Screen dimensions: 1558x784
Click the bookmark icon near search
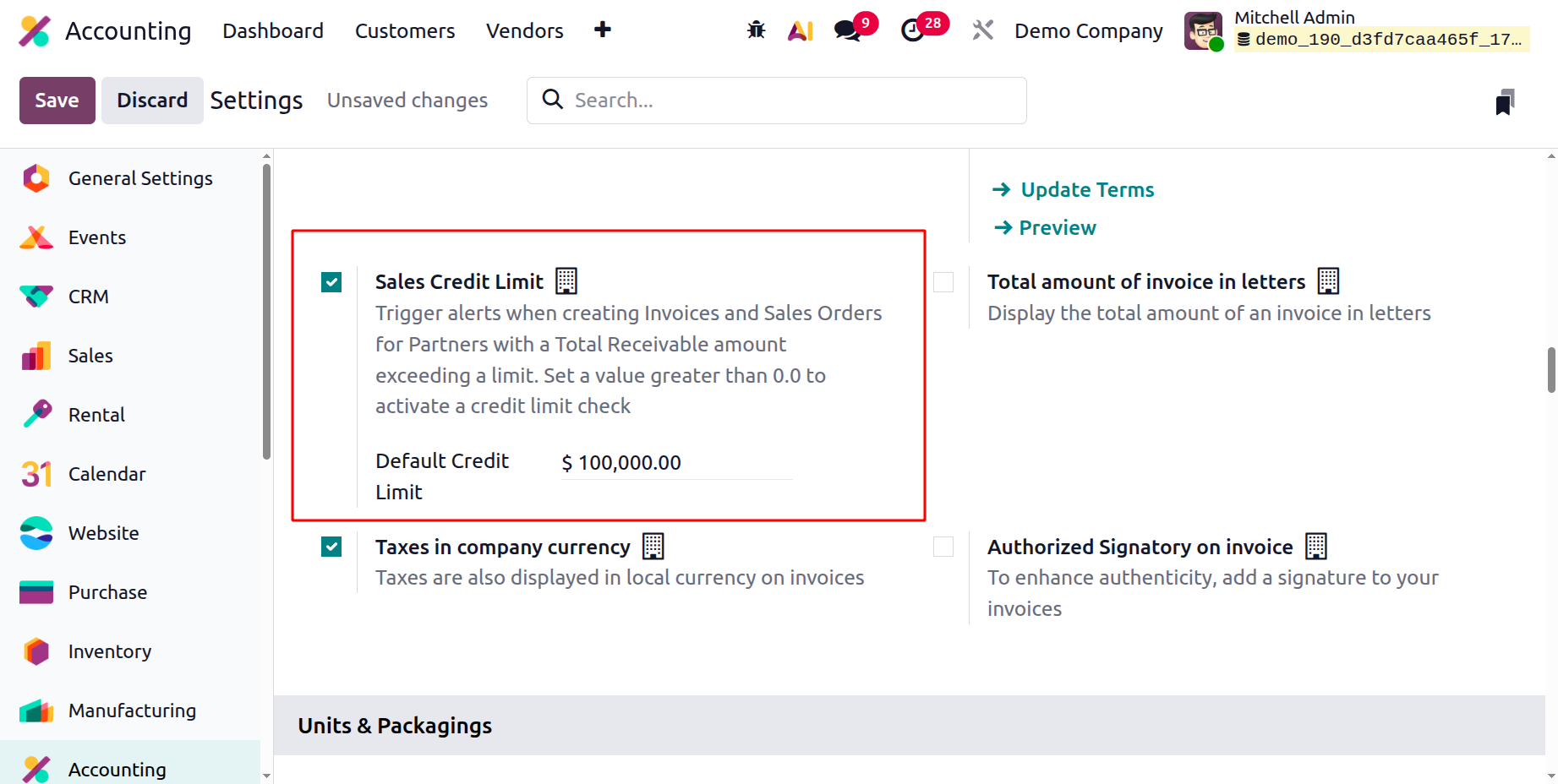pyautogui.click(x=1505, y=101)
